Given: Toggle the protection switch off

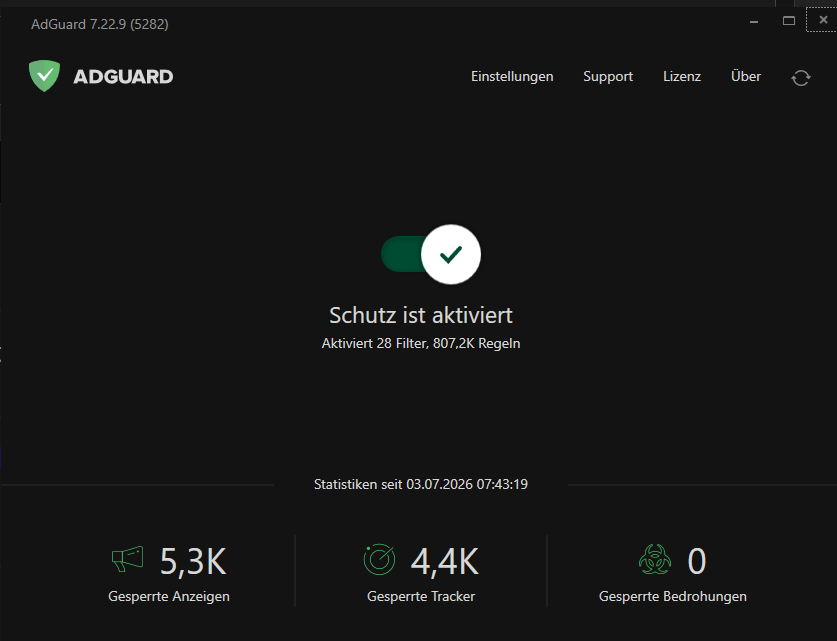Looking at the screenshot, I should tap(431, 254).
